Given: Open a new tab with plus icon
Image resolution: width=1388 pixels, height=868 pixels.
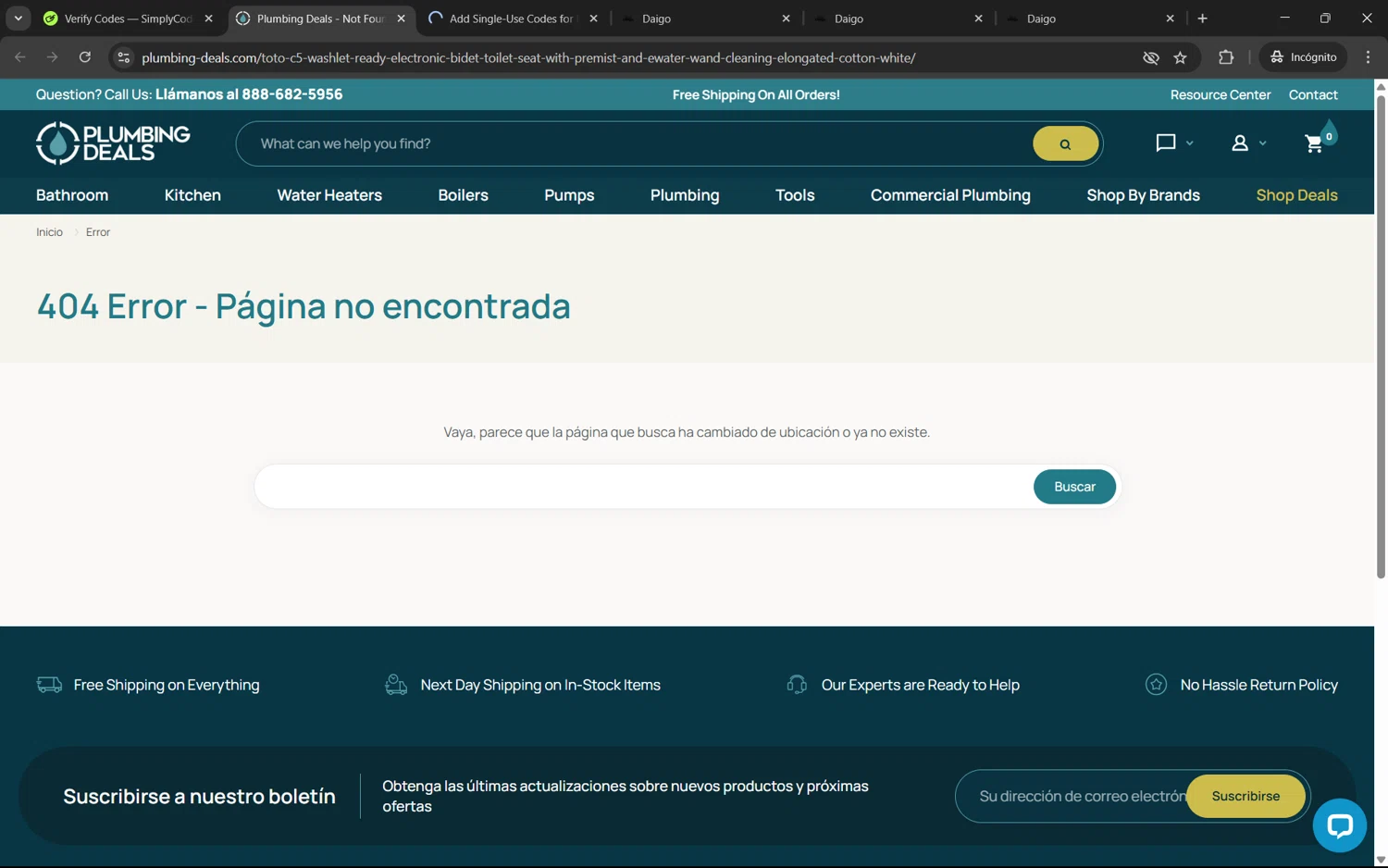Looking at the screenshot, I should 1202,19.
